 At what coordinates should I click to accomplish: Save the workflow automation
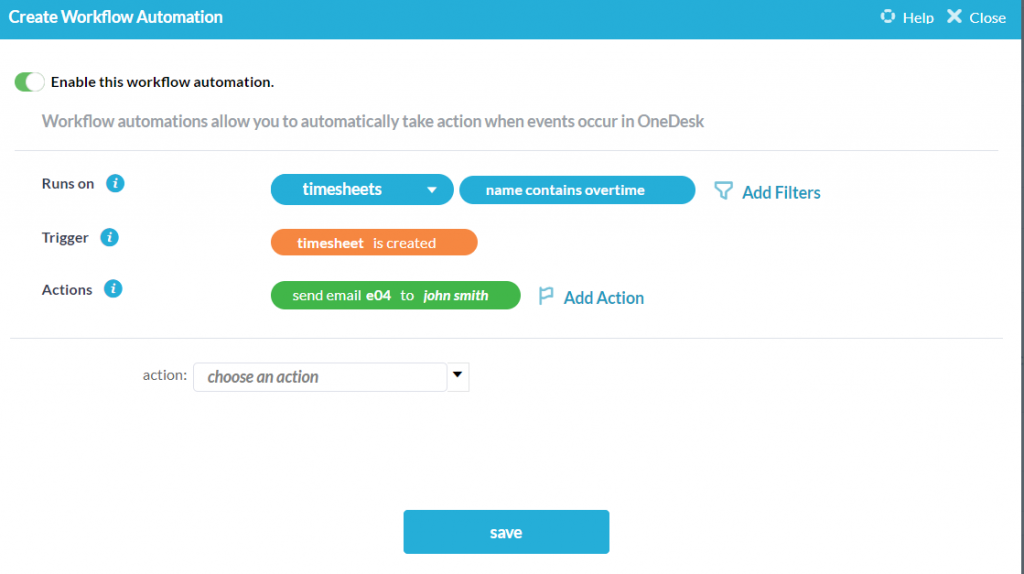click(506, 532)
